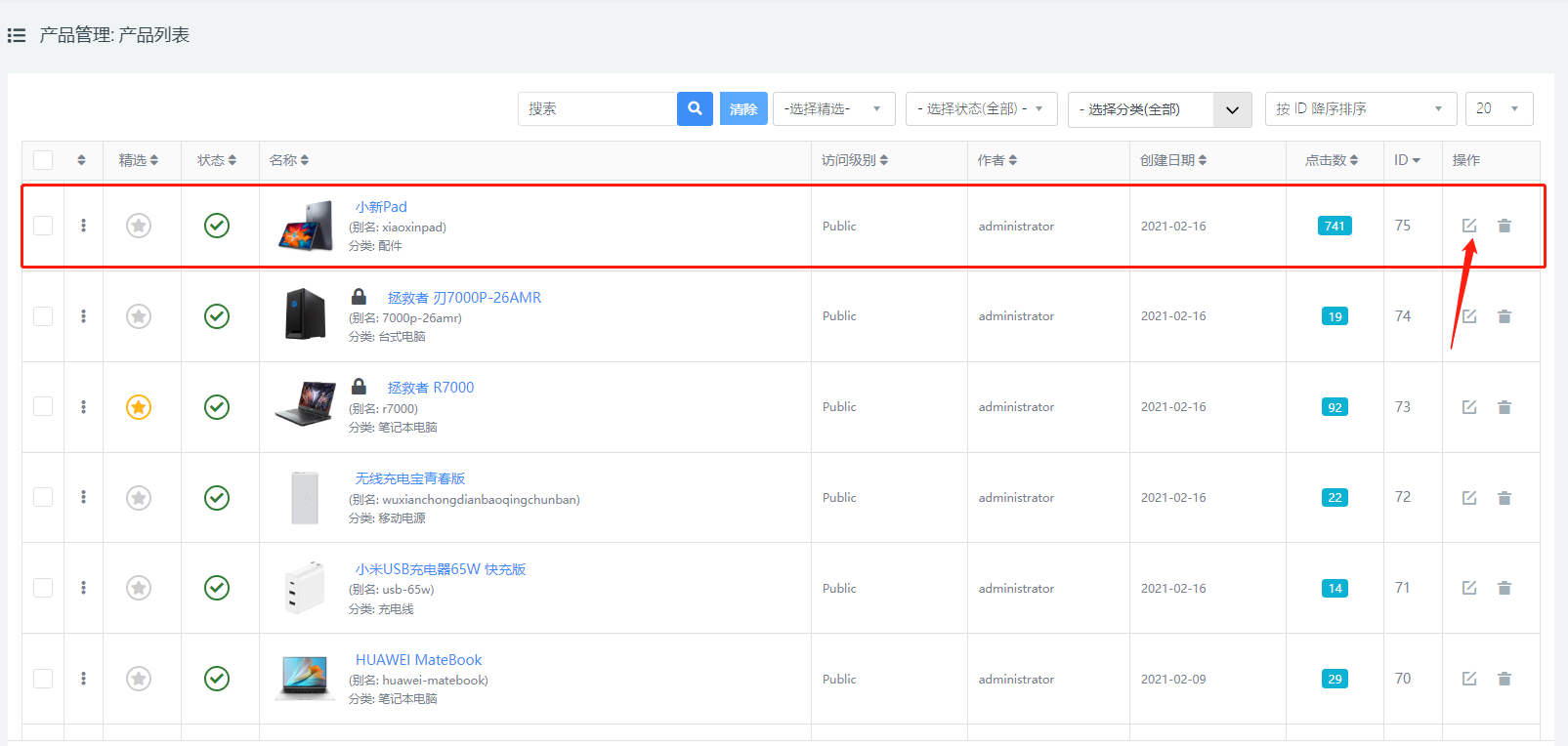
Task: Select the 小新Pad row checkbox
Action: click(x=43, y=226)
